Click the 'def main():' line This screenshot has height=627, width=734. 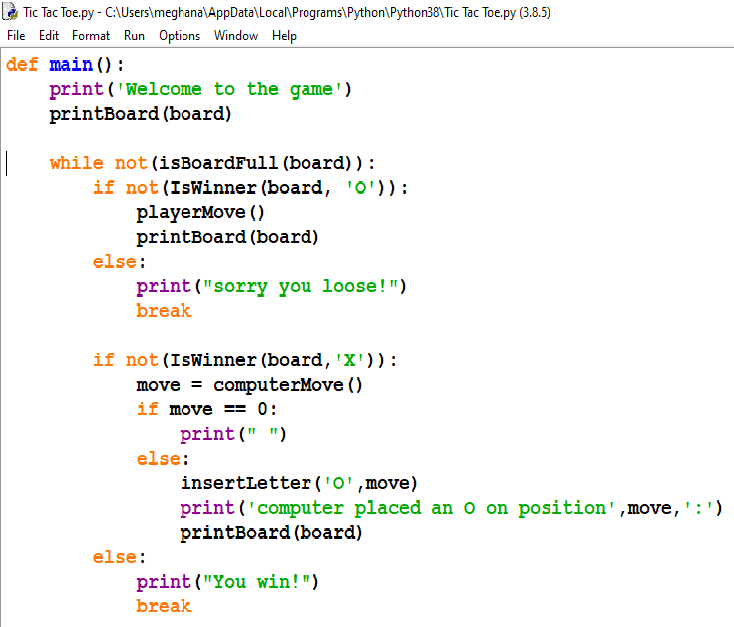point(65,64)
